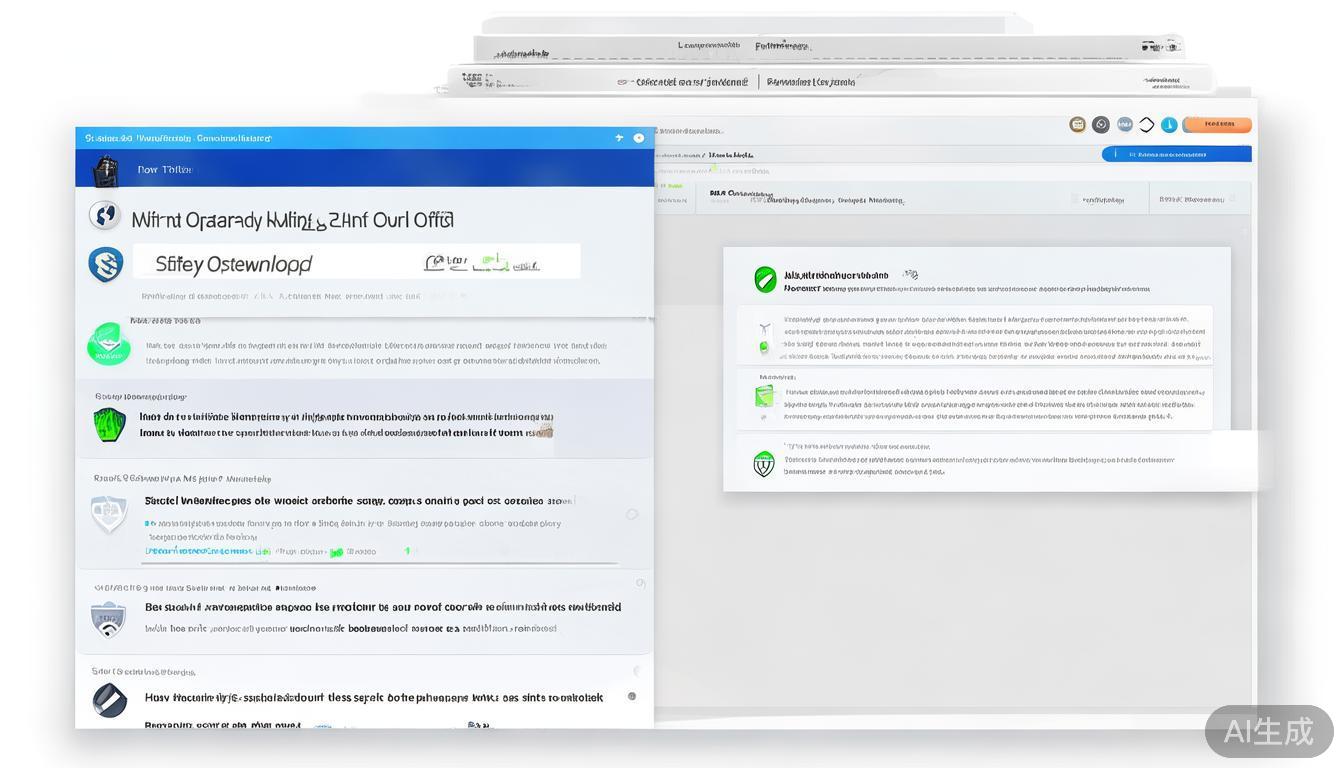Click the green round badge icon in left list
This screenshot has height=768, width=1344.
(x=108, y=344)
